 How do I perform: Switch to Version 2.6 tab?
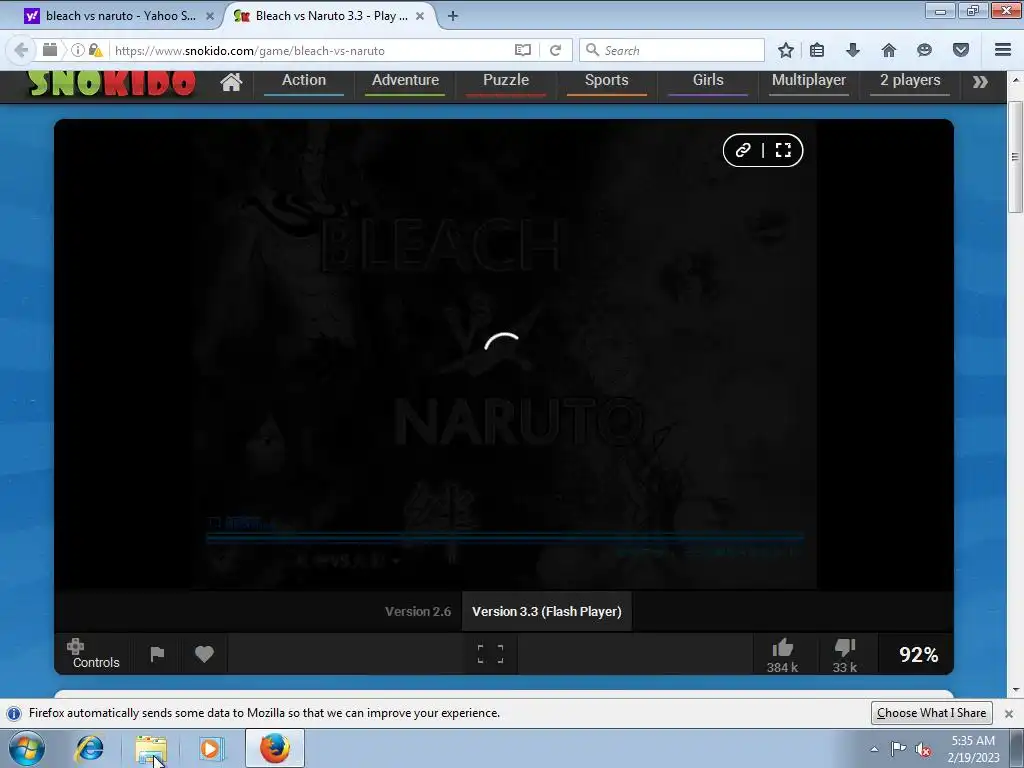point(418,611)
